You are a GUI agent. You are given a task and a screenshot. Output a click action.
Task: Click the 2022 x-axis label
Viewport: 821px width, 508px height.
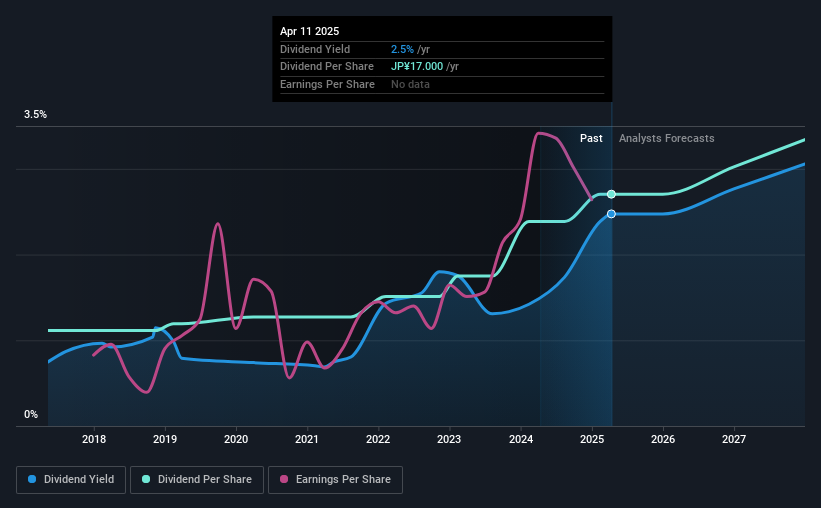coord(378,439)
